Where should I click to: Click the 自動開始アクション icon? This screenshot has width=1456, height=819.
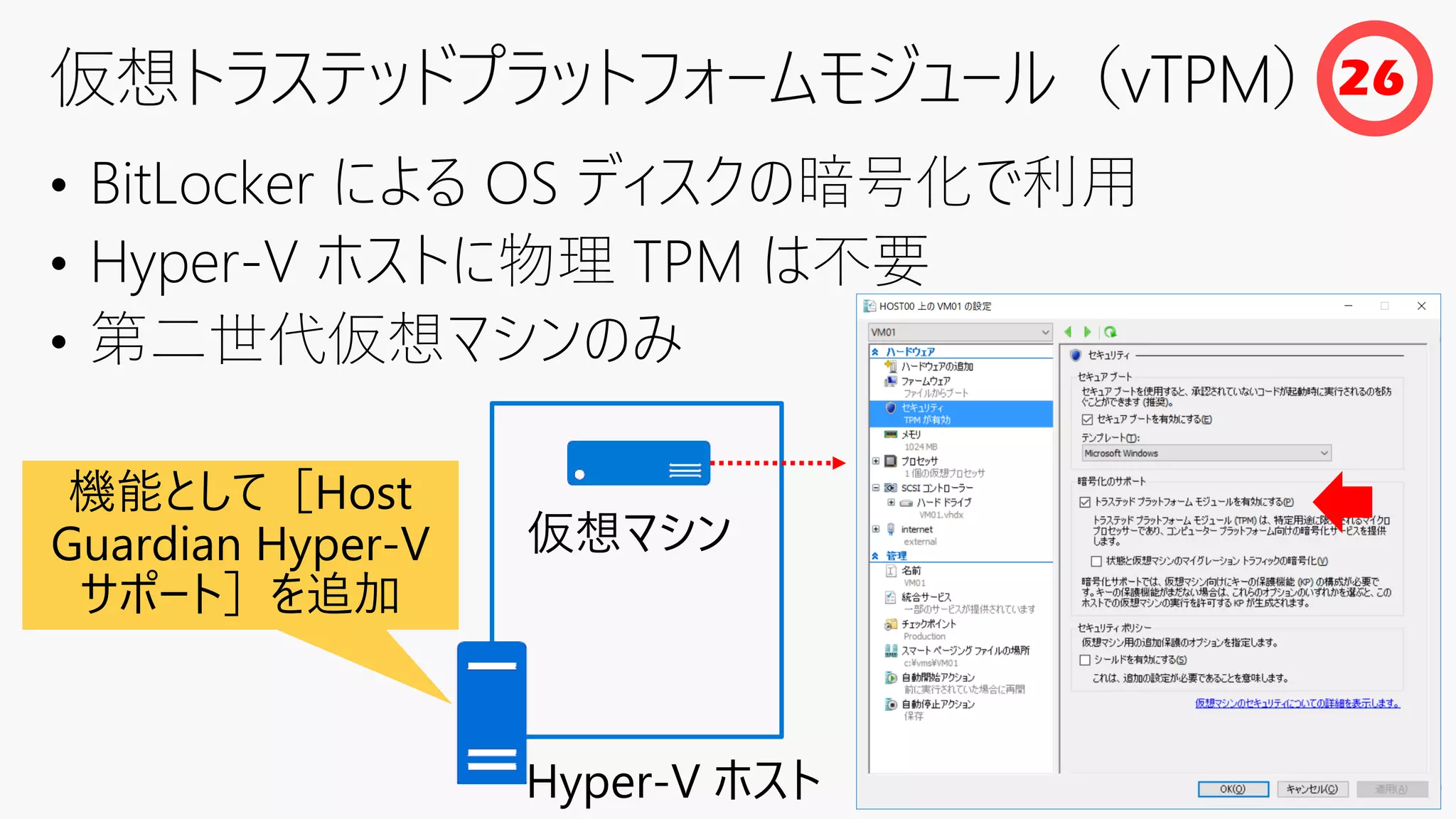pyautogui.click(x=891, y=678)
